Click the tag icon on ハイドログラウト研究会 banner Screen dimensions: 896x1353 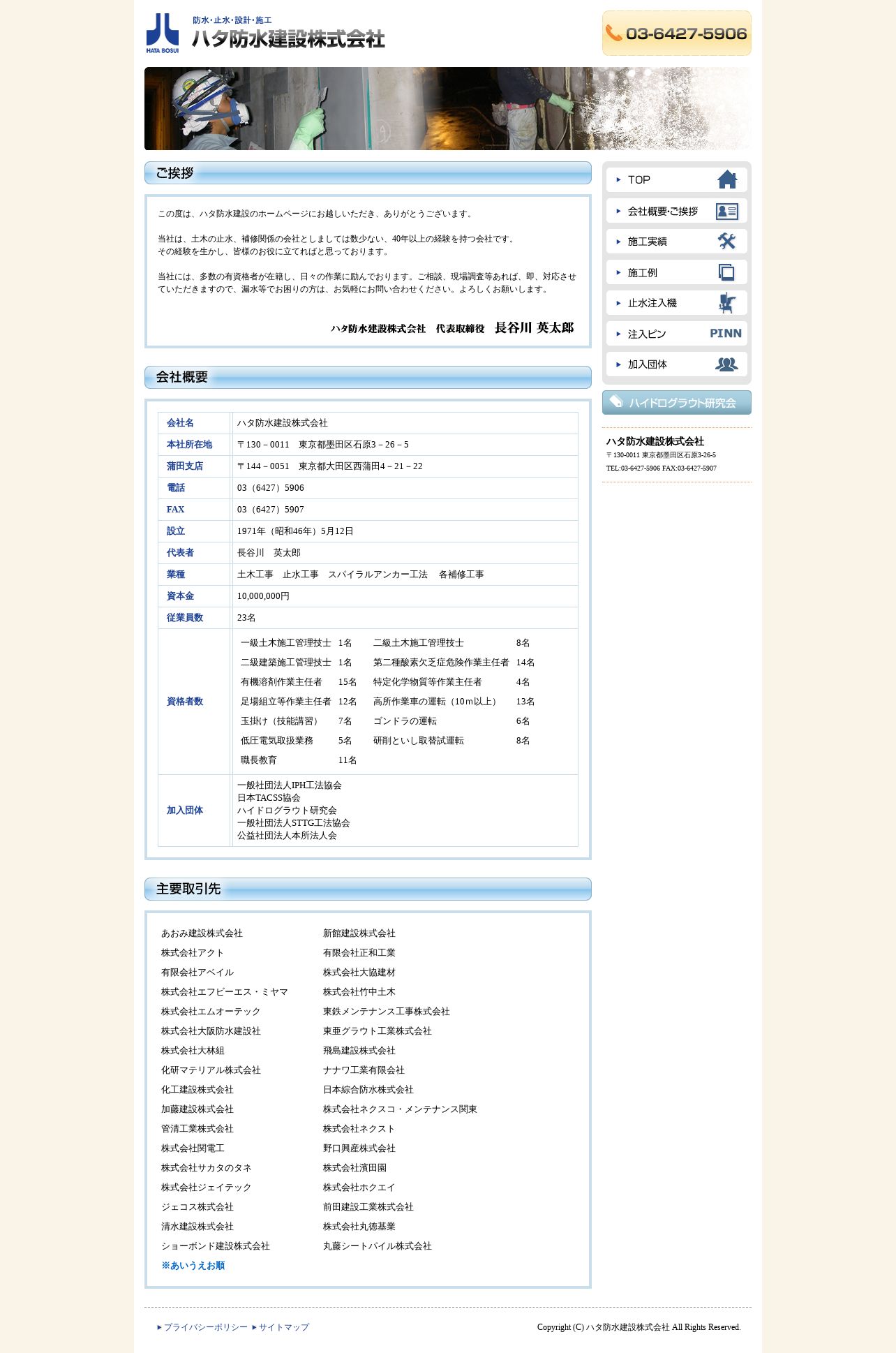[x=616, y=401]
